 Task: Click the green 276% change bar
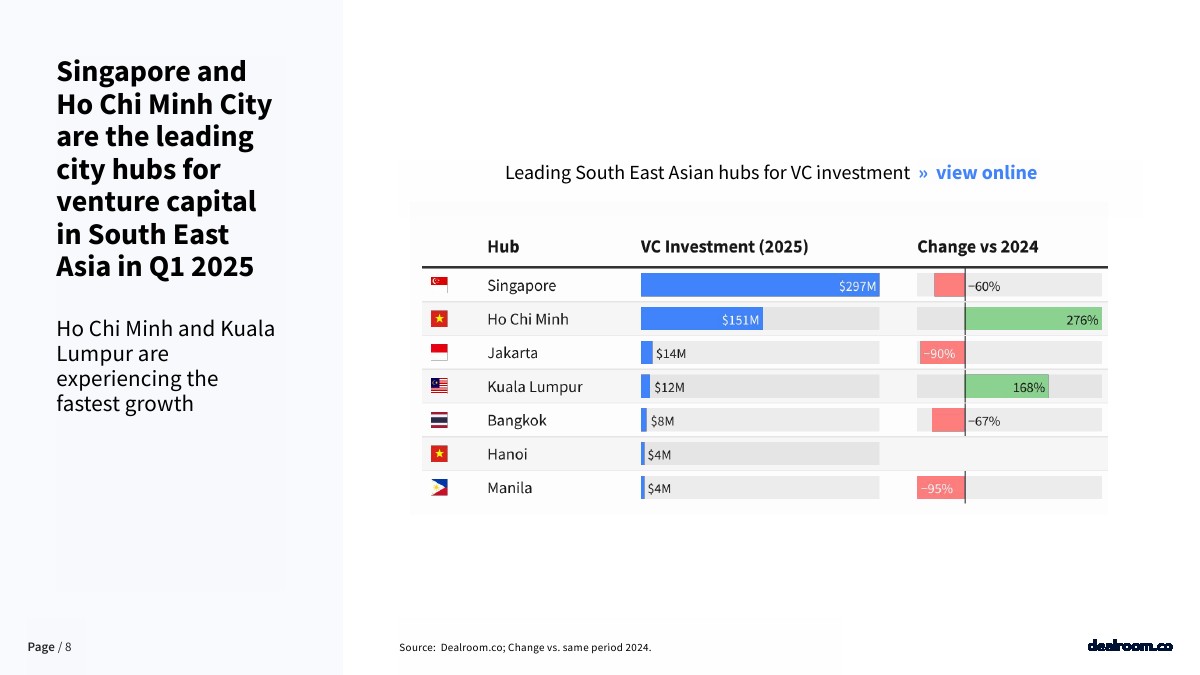click(x=1033, y=319)
